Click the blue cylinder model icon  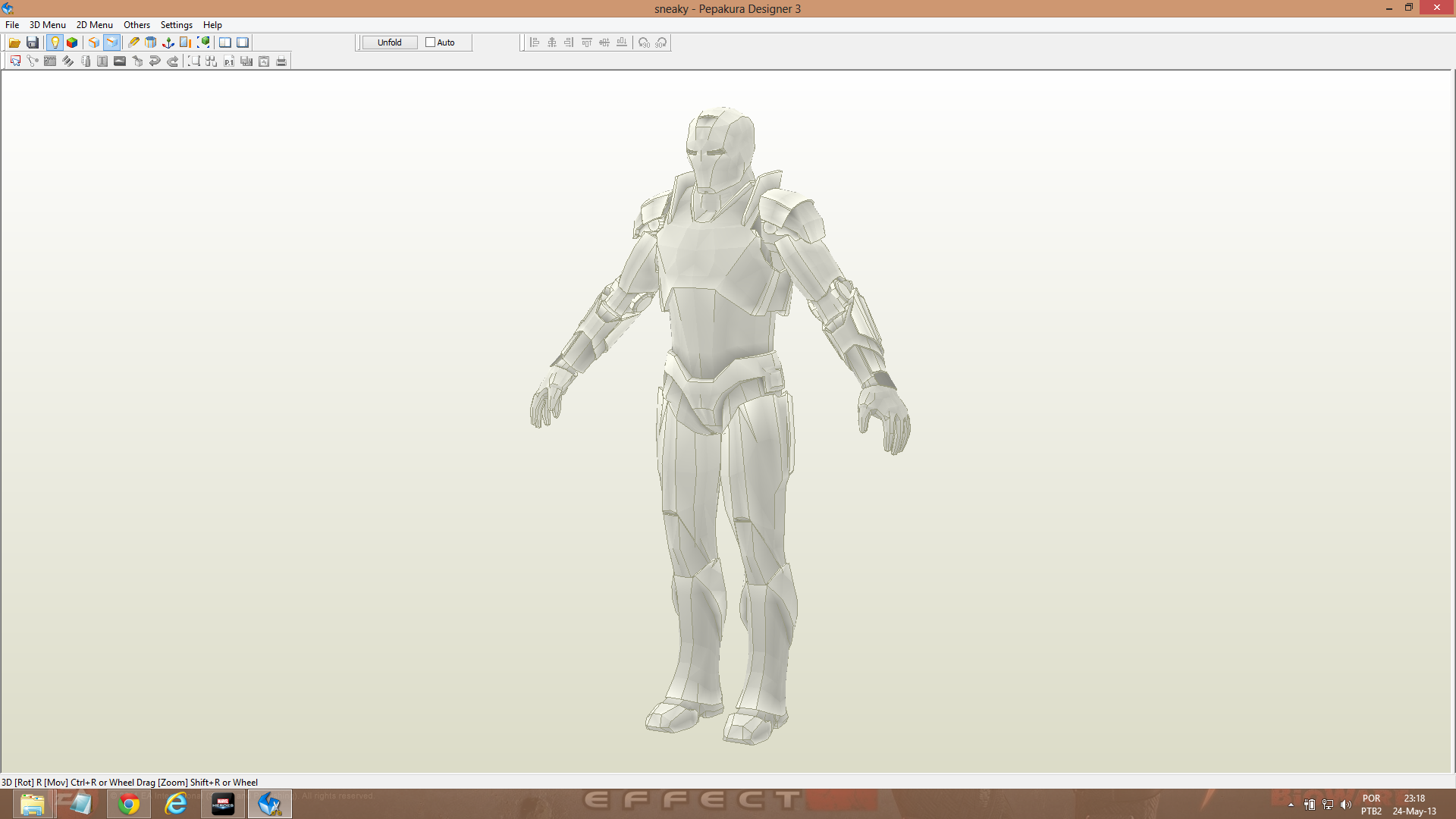(x=151, y=42)
